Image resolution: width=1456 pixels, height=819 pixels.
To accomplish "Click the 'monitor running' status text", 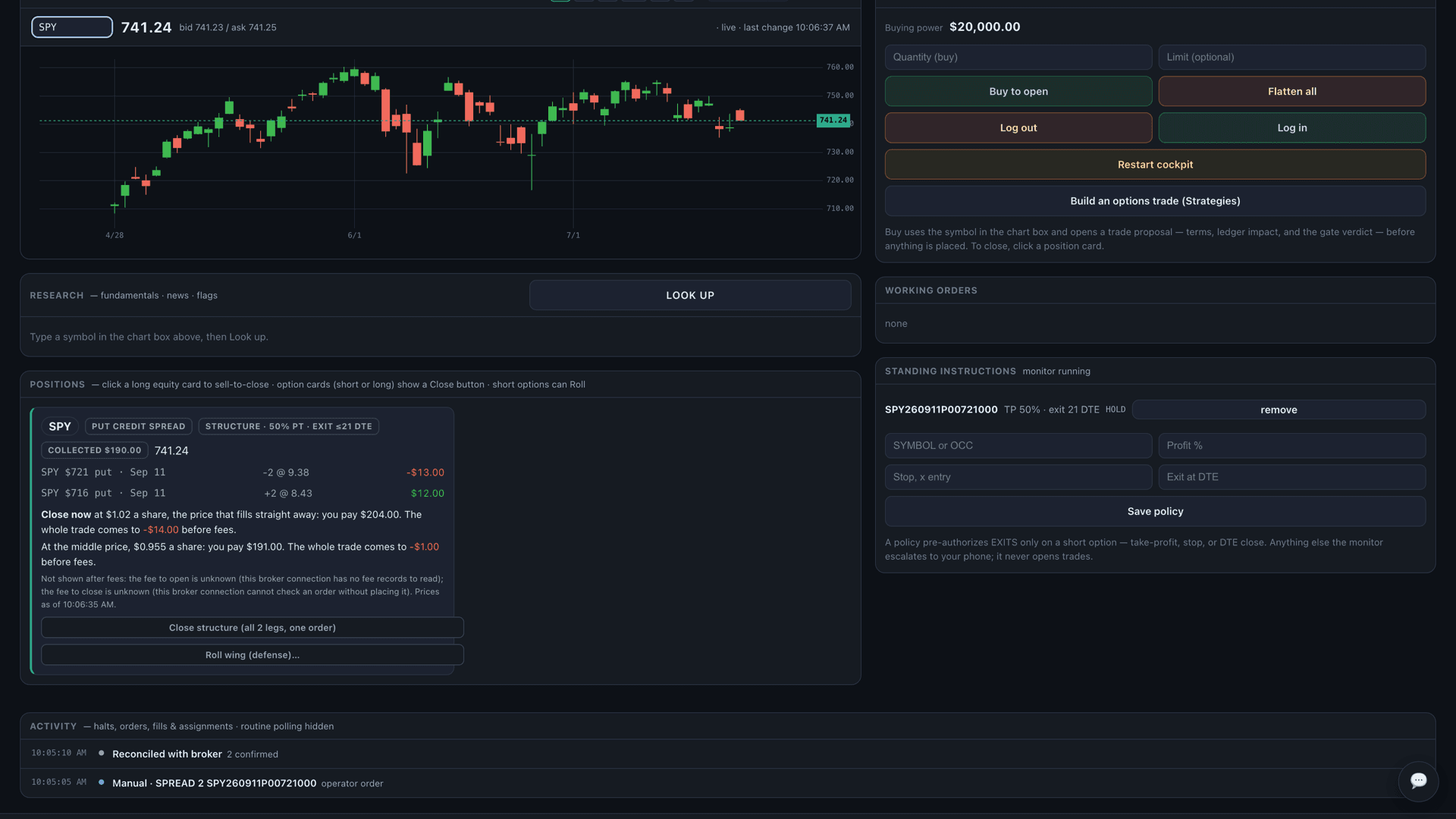I will [x=1056, y=372].
